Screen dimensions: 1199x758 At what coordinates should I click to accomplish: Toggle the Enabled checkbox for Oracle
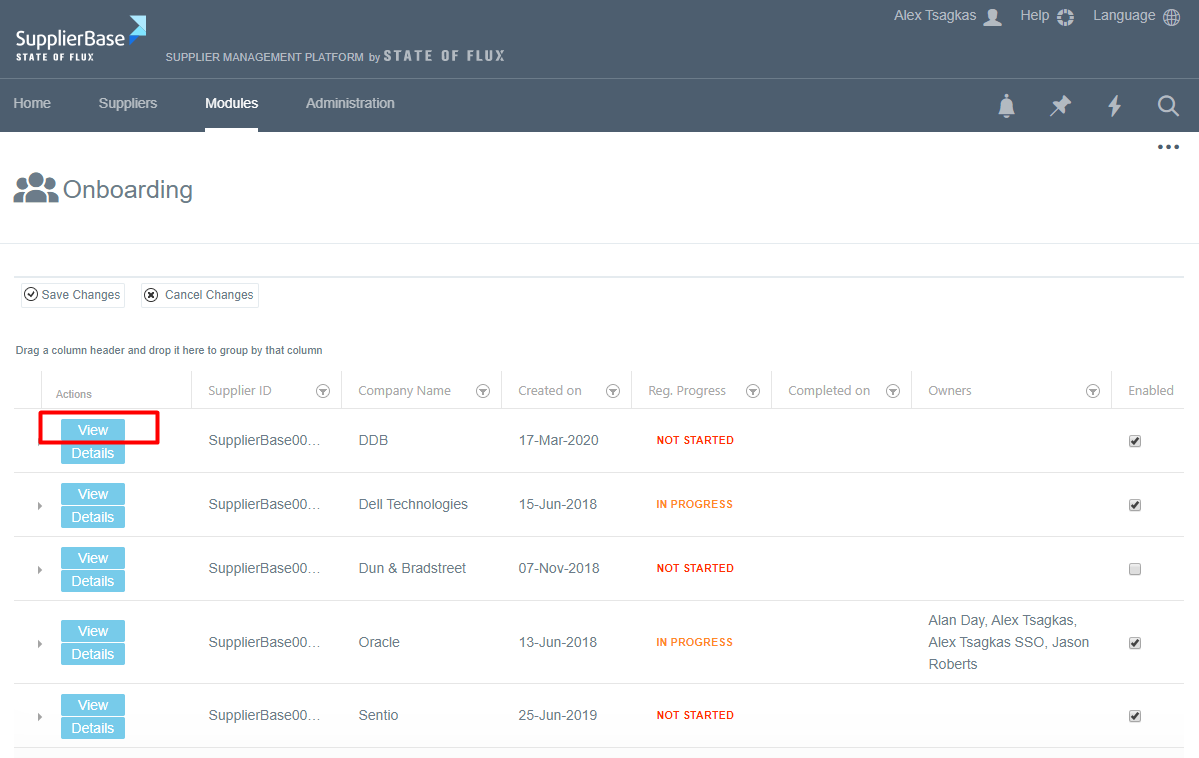coord(1135,643)
